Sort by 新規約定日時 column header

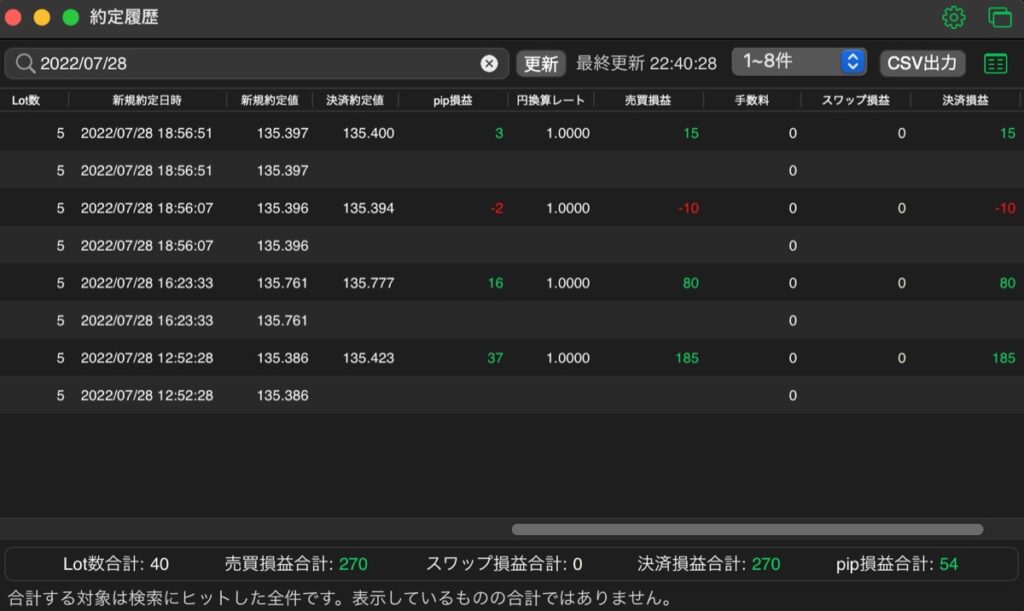click(146, 100)
